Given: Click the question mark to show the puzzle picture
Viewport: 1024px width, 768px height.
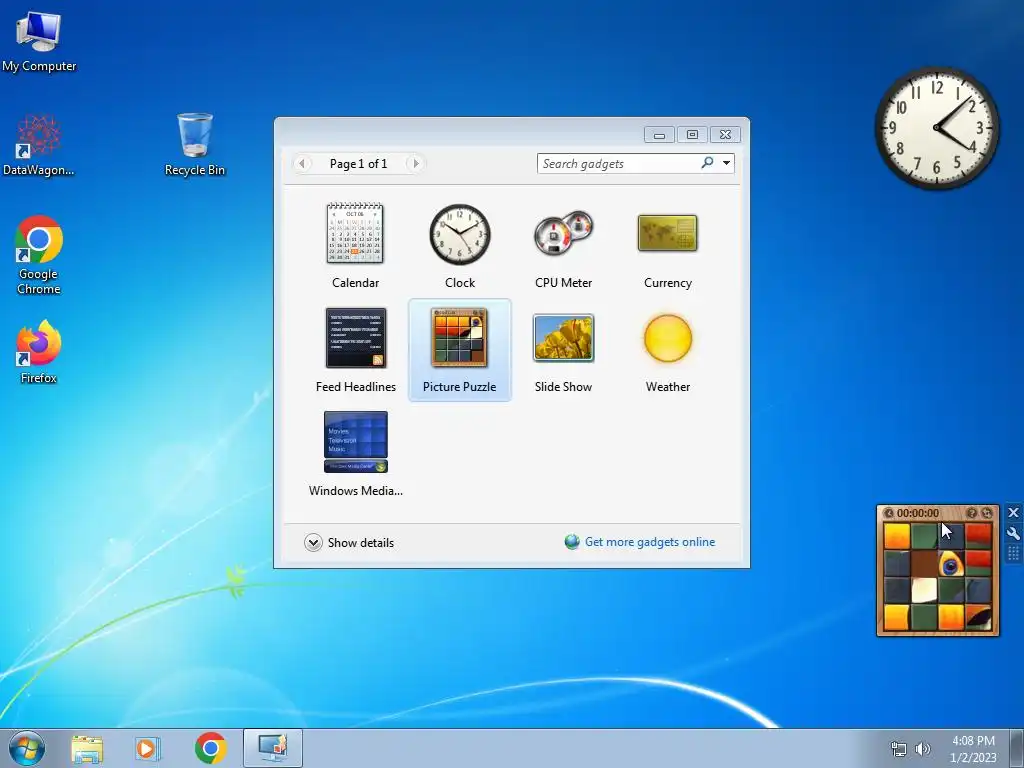Looking at the screenshot, I should (x=972, y=513).
